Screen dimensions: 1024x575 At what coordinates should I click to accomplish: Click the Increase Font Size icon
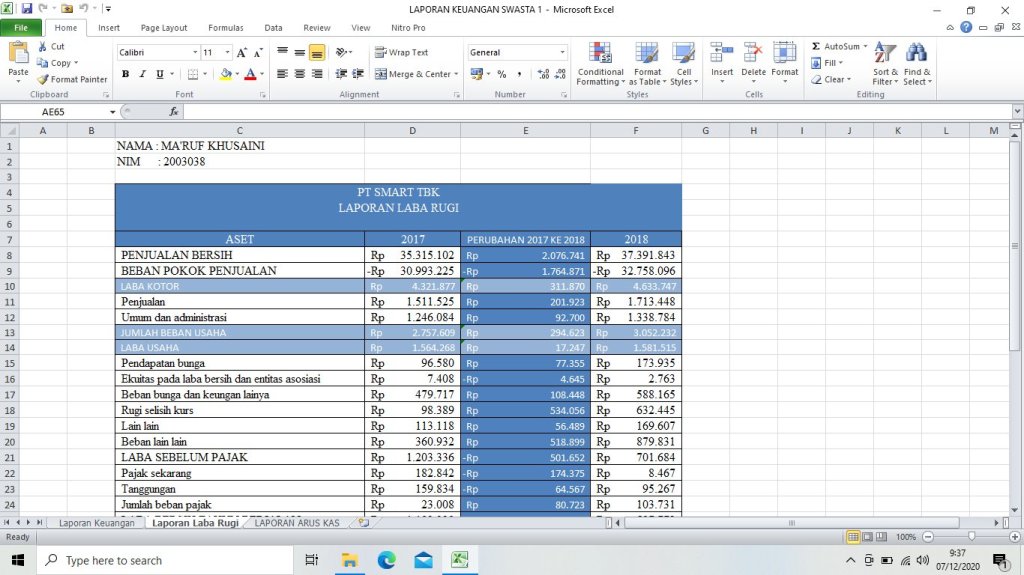pos(243,52)
